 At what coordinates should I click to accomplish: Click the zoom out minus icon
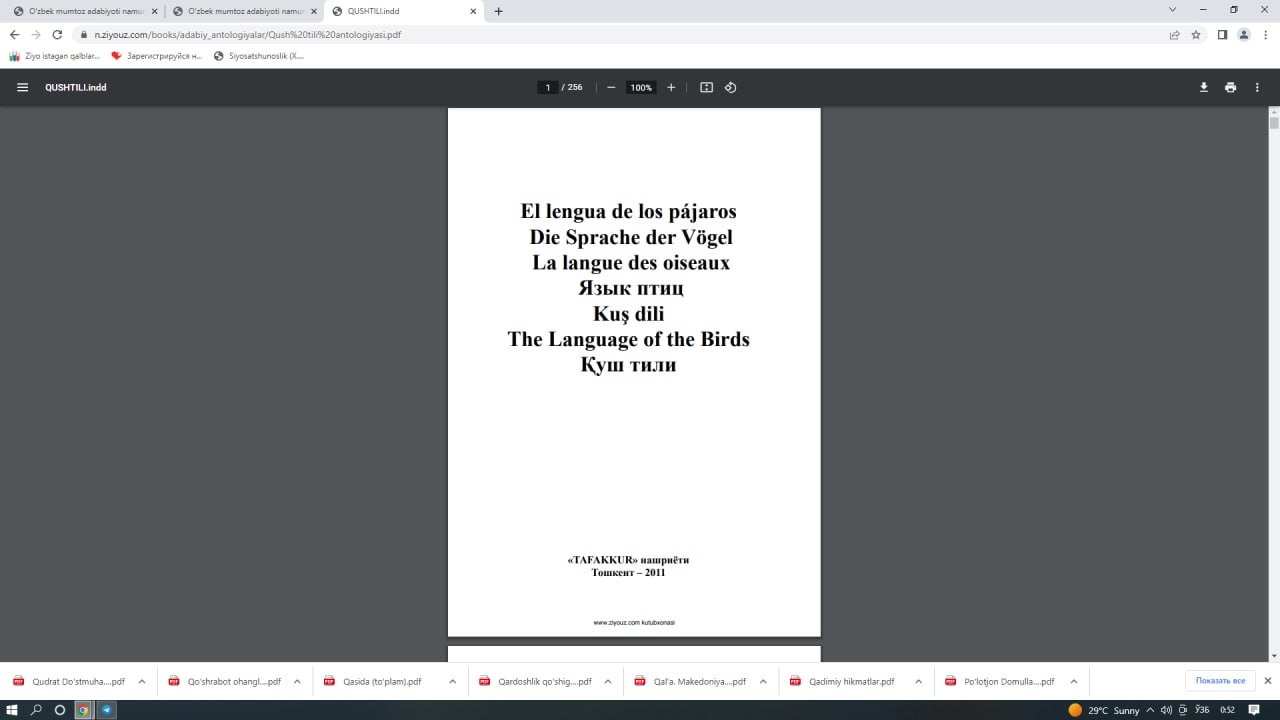click(611, 87)
